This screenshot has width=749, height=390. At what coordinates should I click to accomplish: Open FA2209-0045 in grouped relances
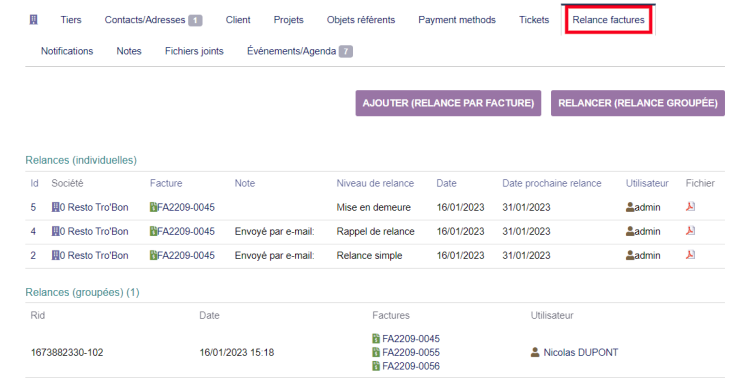point(411,338)
